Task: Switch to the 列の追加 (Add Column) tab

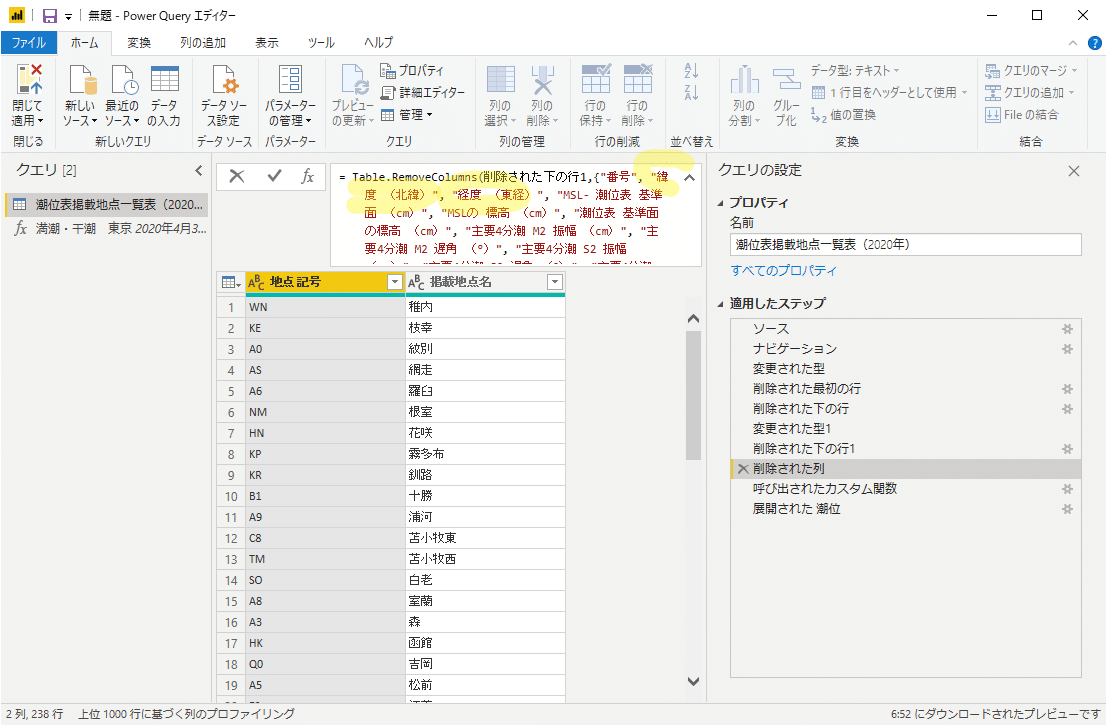Action: pos(203,43)
